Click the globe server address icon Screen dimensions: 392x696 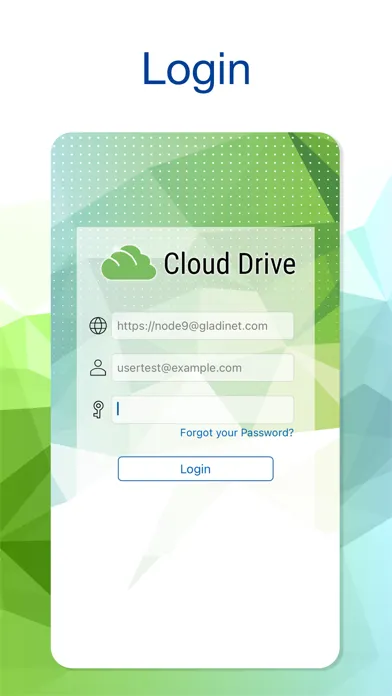(98, 326)
